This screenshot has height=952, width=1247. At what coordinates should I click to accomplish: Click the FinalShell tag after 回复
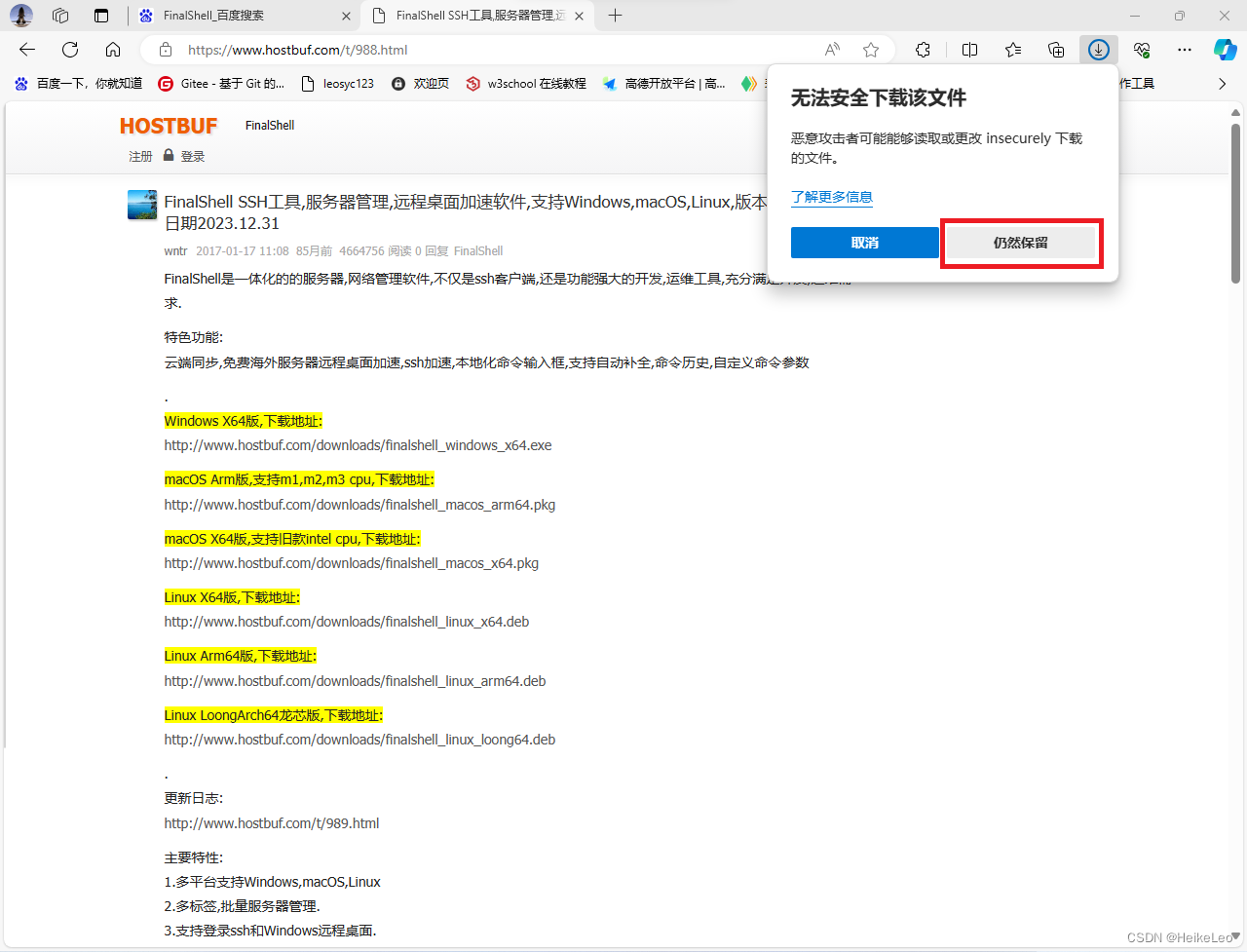478,250
